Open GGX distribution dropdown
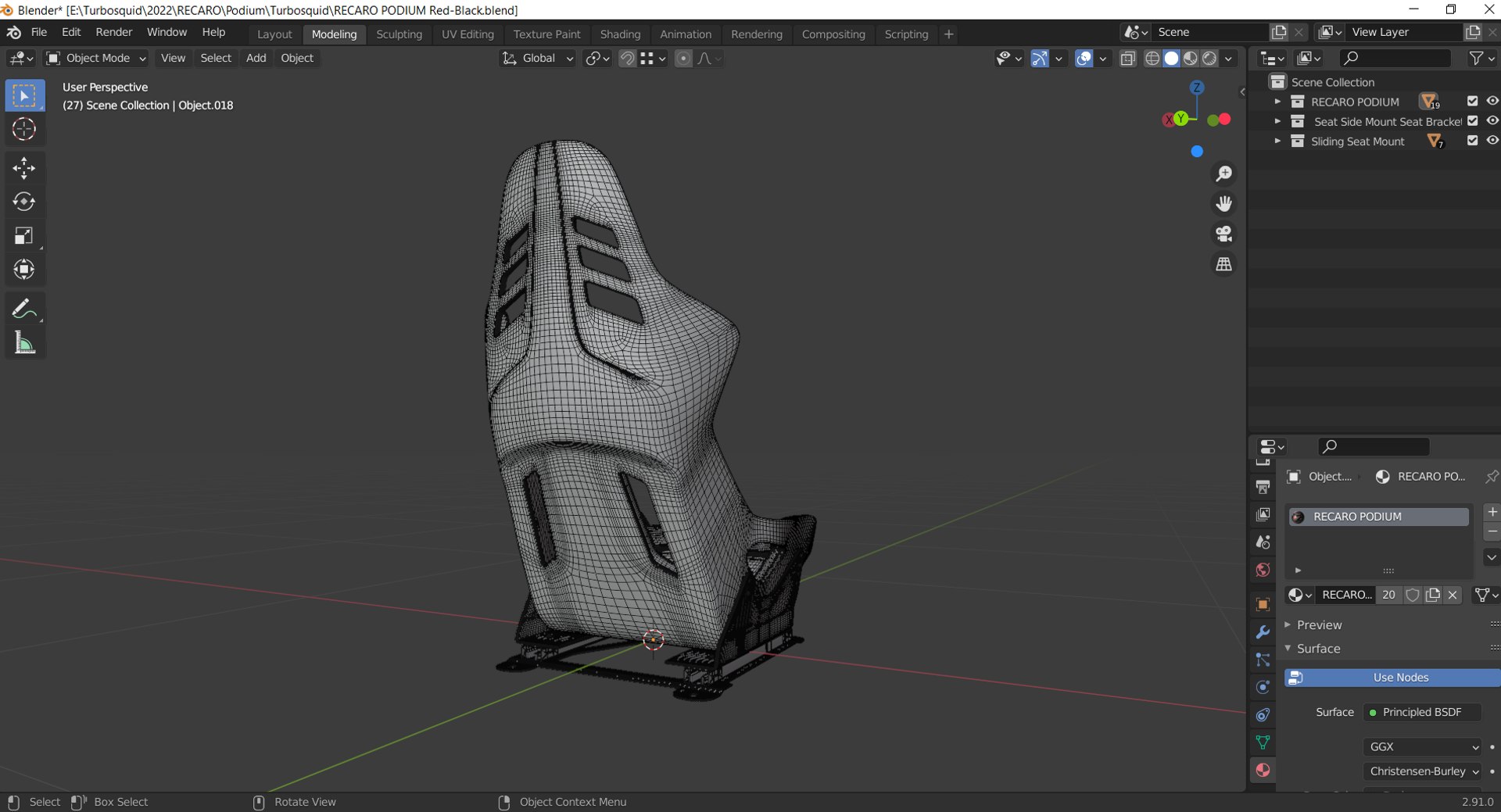1501x812 pixels. (x=1422, y=746)
